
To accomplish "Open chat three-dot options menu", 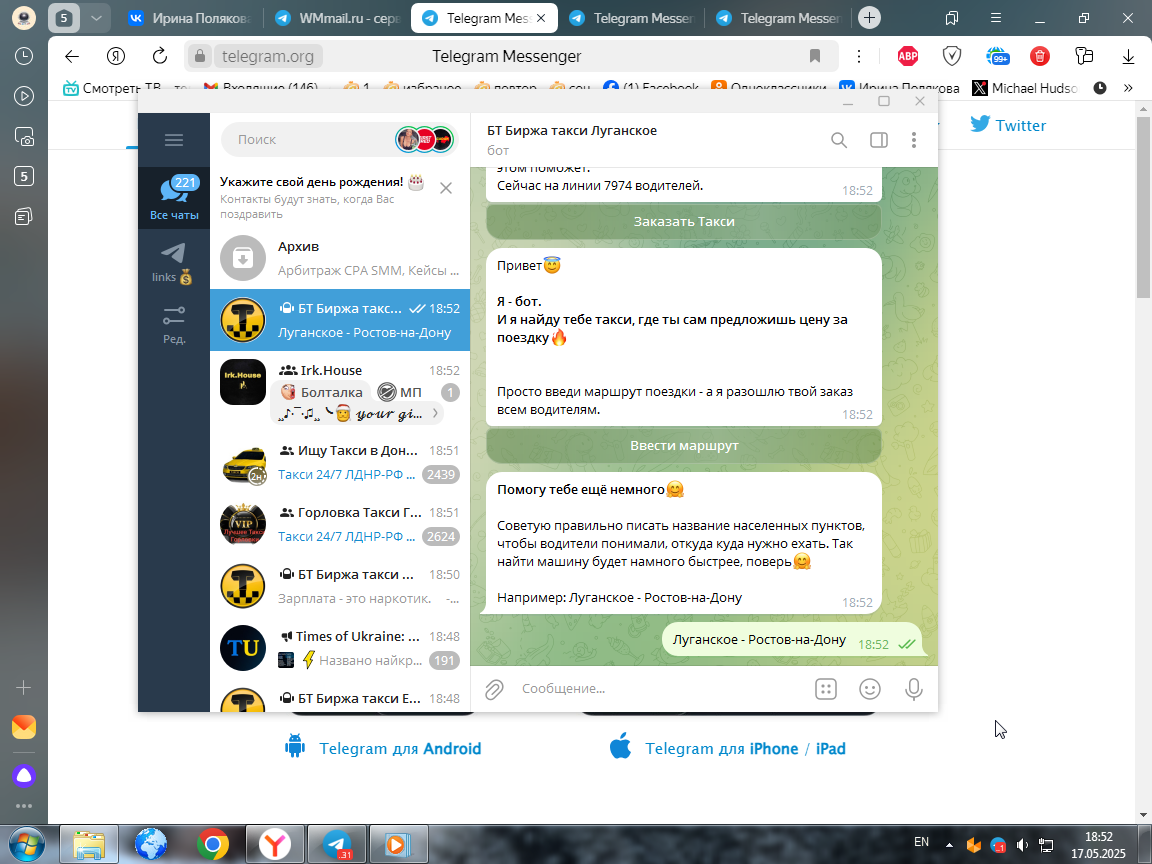I will point(914,140).
